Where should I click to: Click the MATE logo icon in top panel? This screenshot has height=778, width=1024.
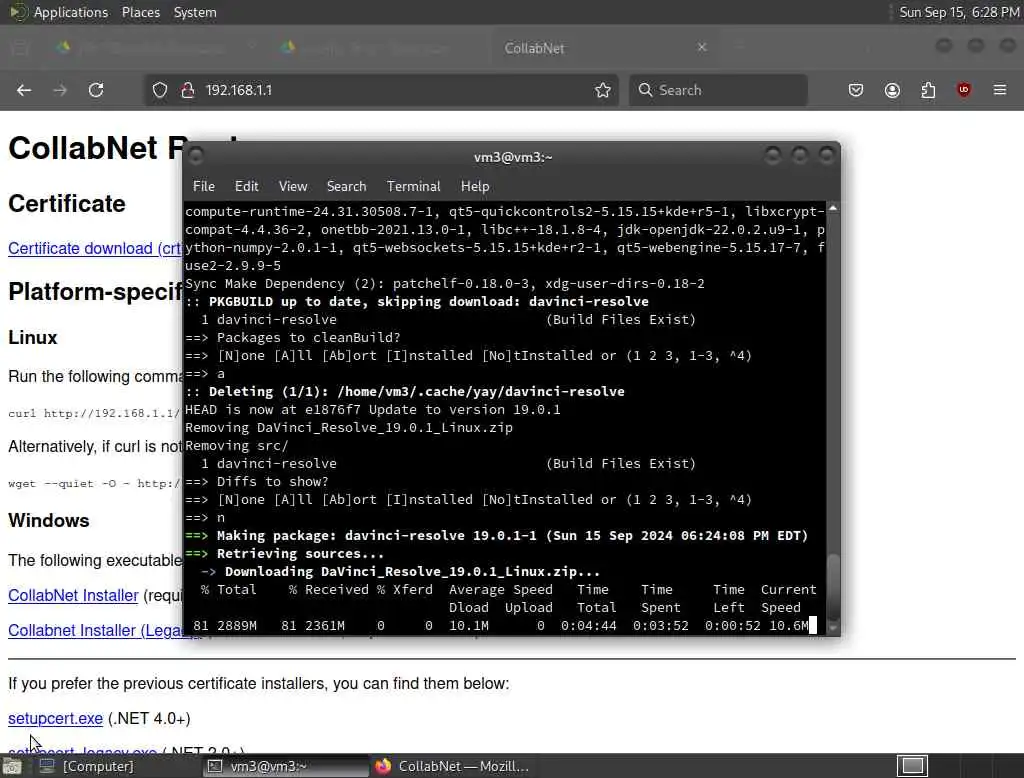[x=18, y=12]
